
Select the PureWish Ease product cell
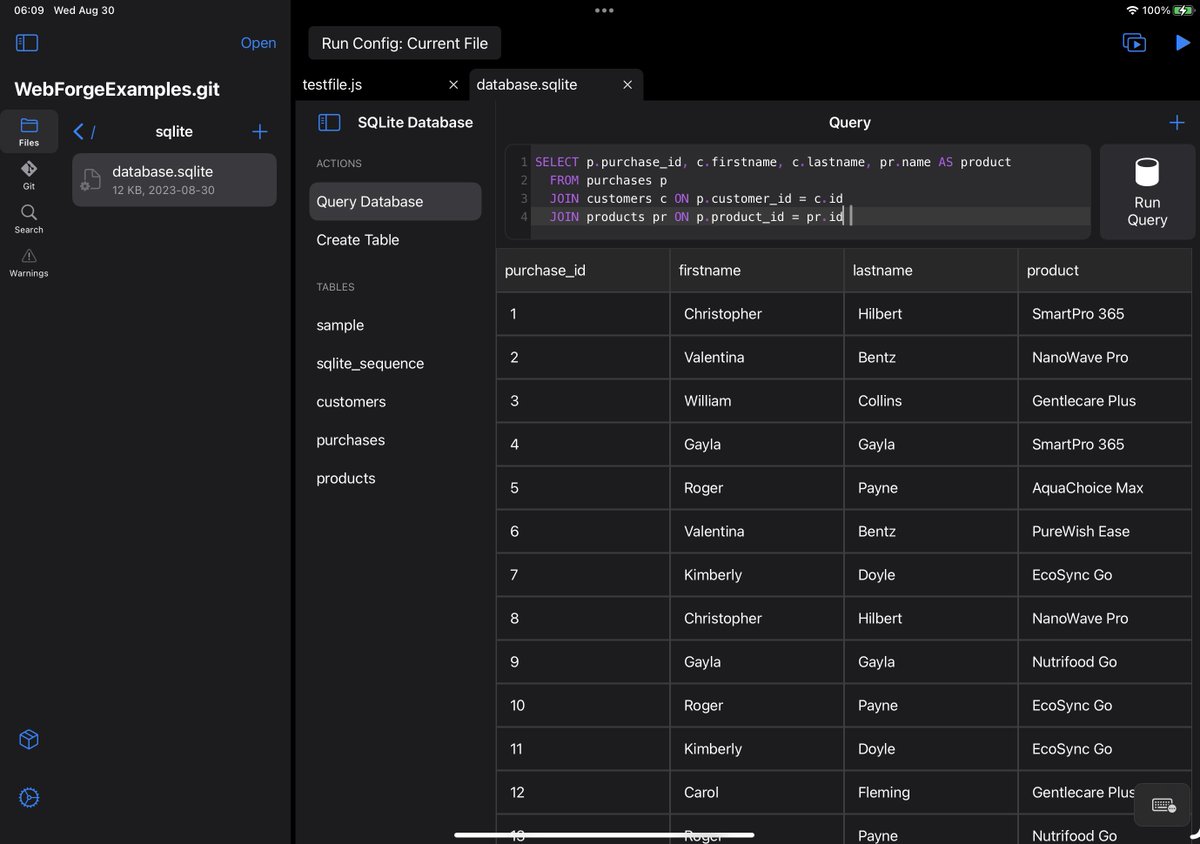(x=1106, y=531)
